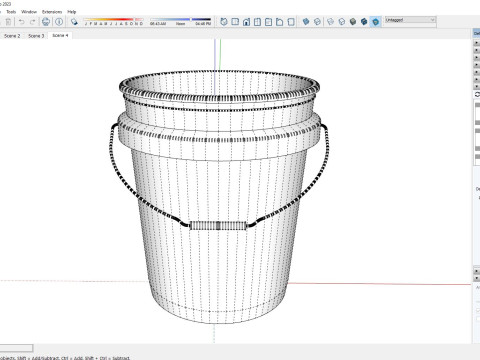Switch to Iso view
The height and width of the screenshot is (360, 480).
point(224,22)
